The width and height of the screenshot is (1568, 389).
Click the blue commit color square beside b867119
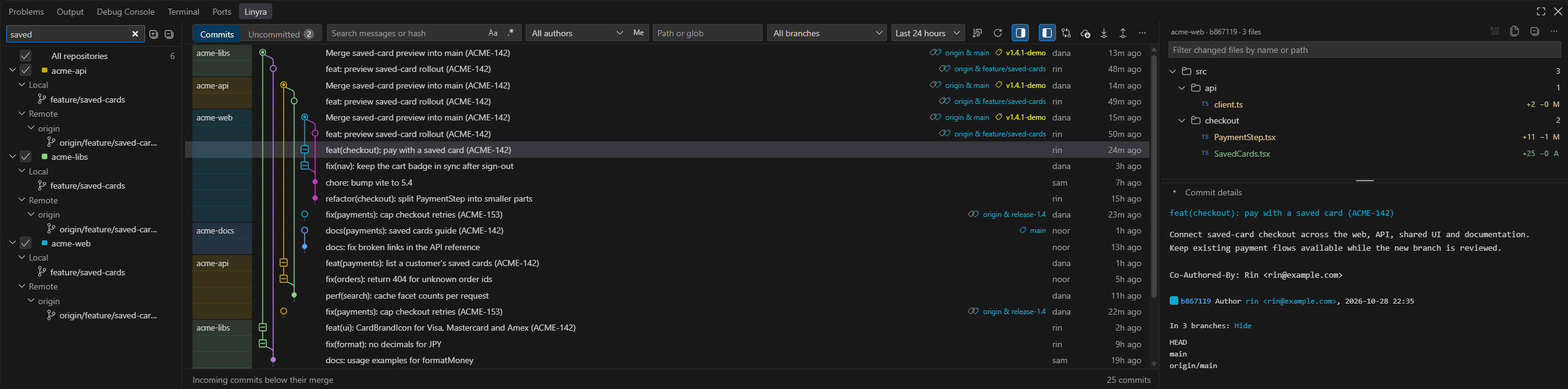pos(1173,301)
